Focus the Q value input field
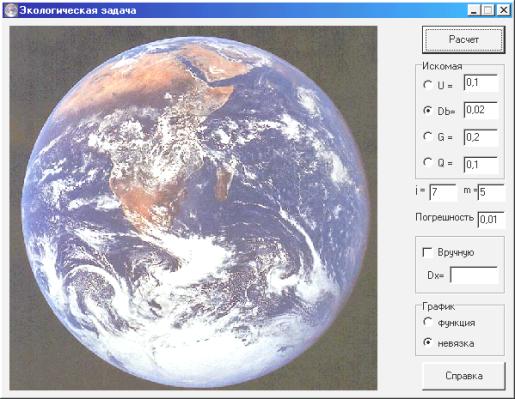The height and width of the screenshot is (399, 515). [x=481, y=165]
